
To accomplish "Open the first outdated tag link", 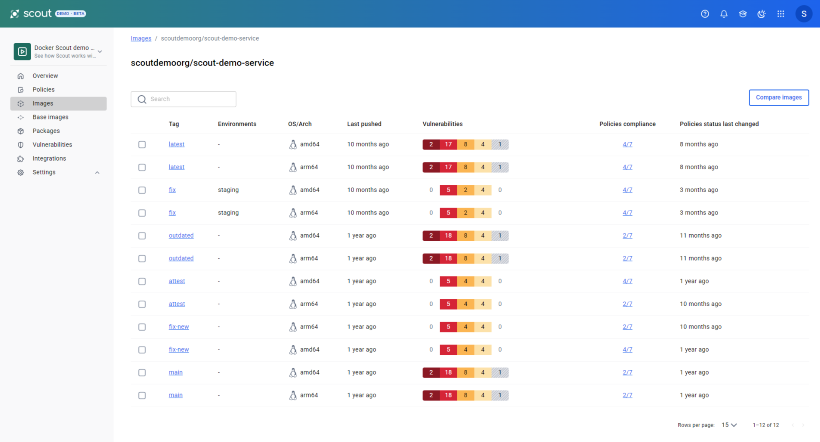I will (x=181, y=235).
